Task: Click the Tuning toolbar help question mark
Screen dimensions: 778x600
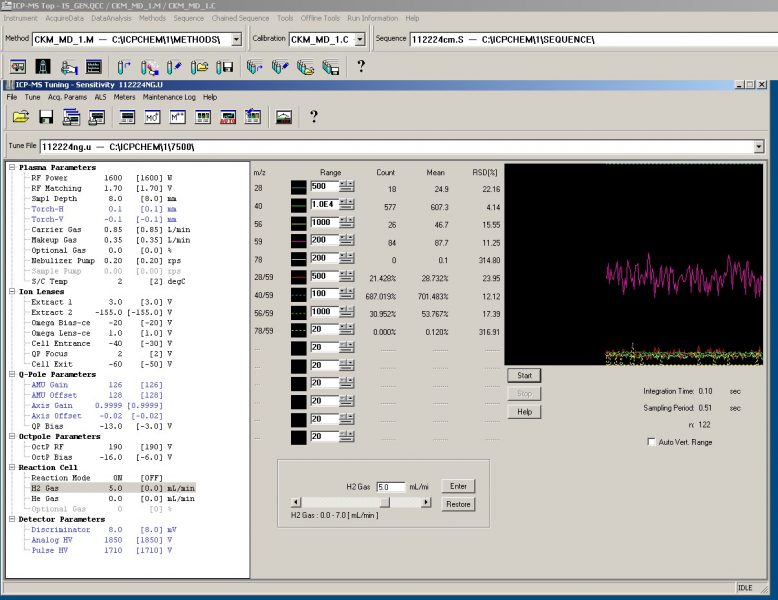Action: pos(314,117)
